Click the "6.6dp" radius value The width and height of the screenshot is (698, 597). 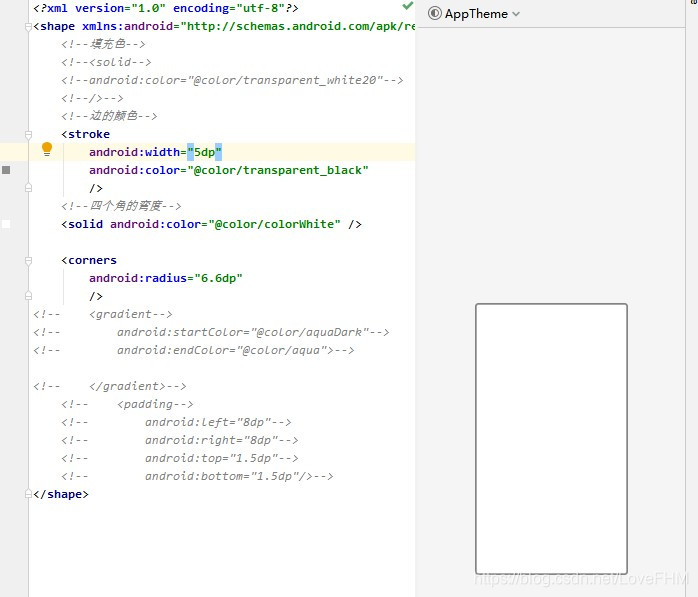[x=219, y=278]
